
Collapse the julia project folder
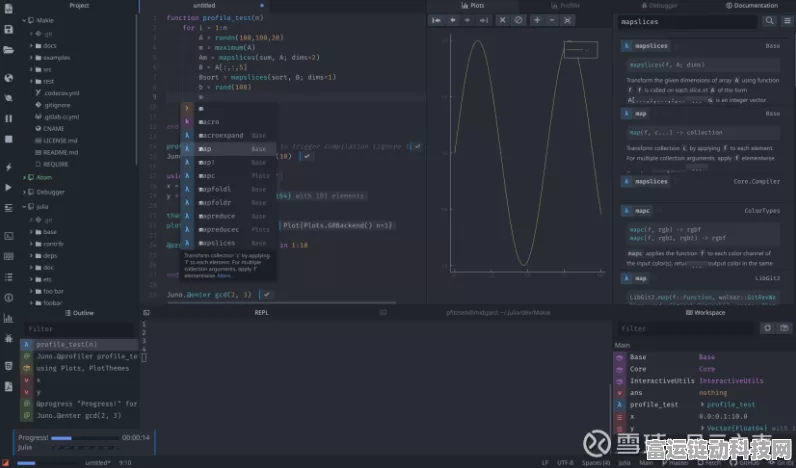pos(24,207)
